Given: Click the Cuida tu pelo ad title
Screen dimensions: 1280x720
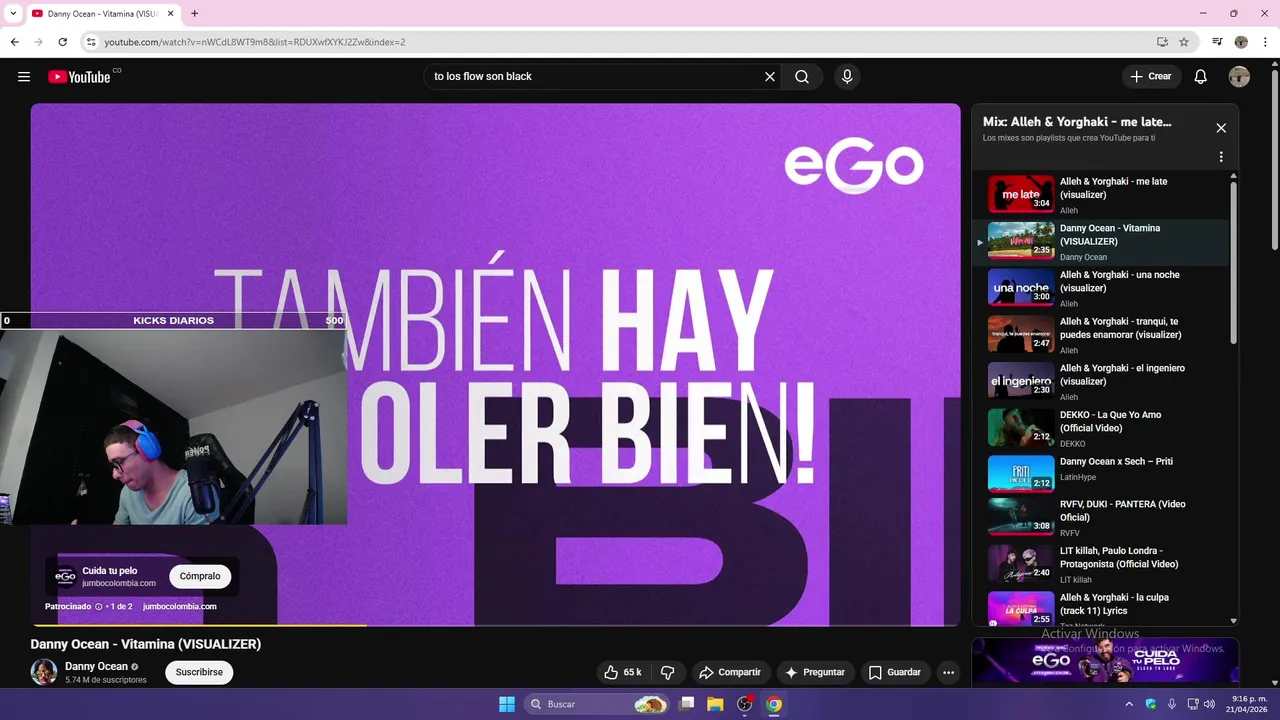Looking at the screenshot, I should 110,571.
